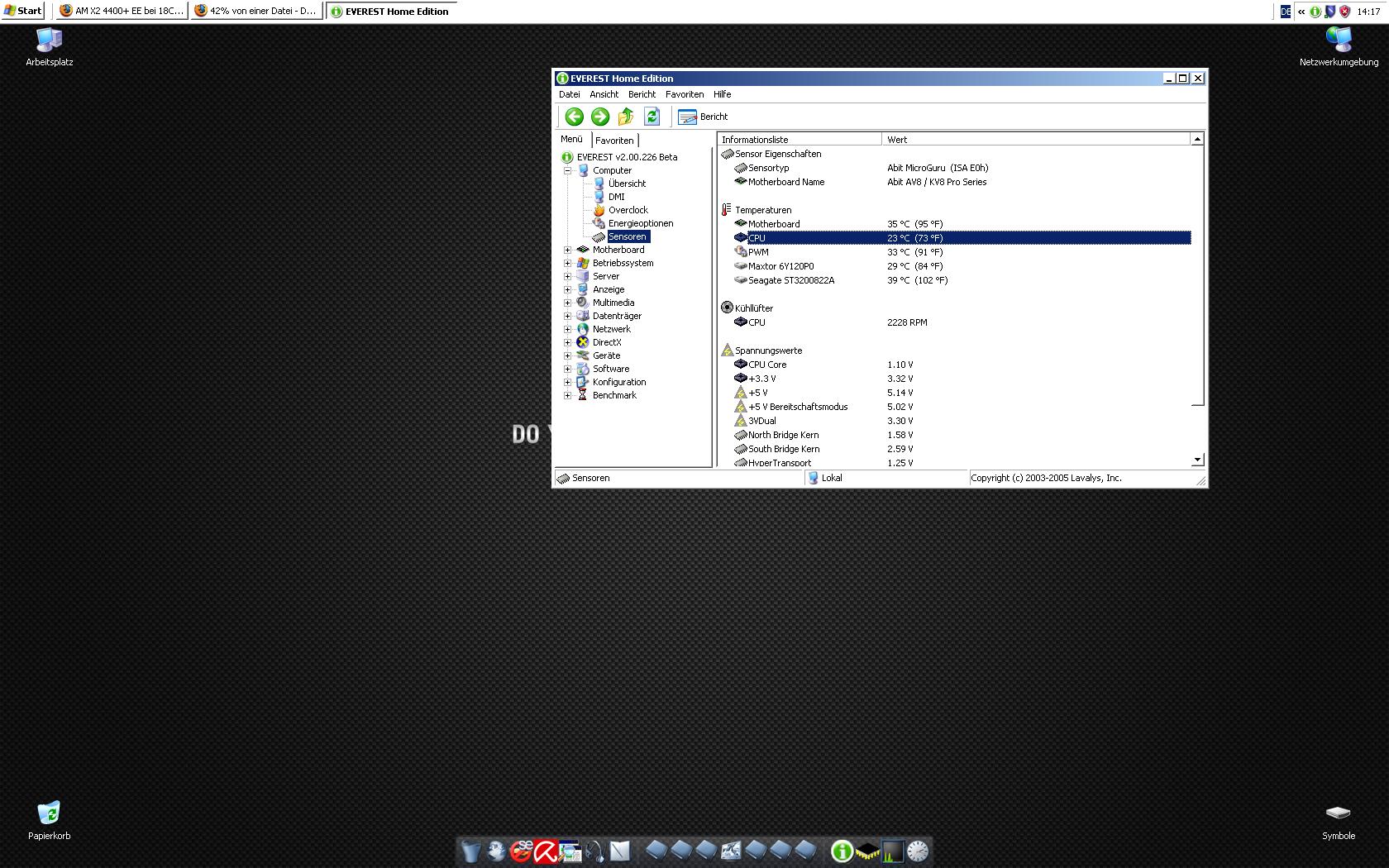Open the Datei menu
Image resolution: width=1389 pixels, height=868 pixels.
click(570, 94)
